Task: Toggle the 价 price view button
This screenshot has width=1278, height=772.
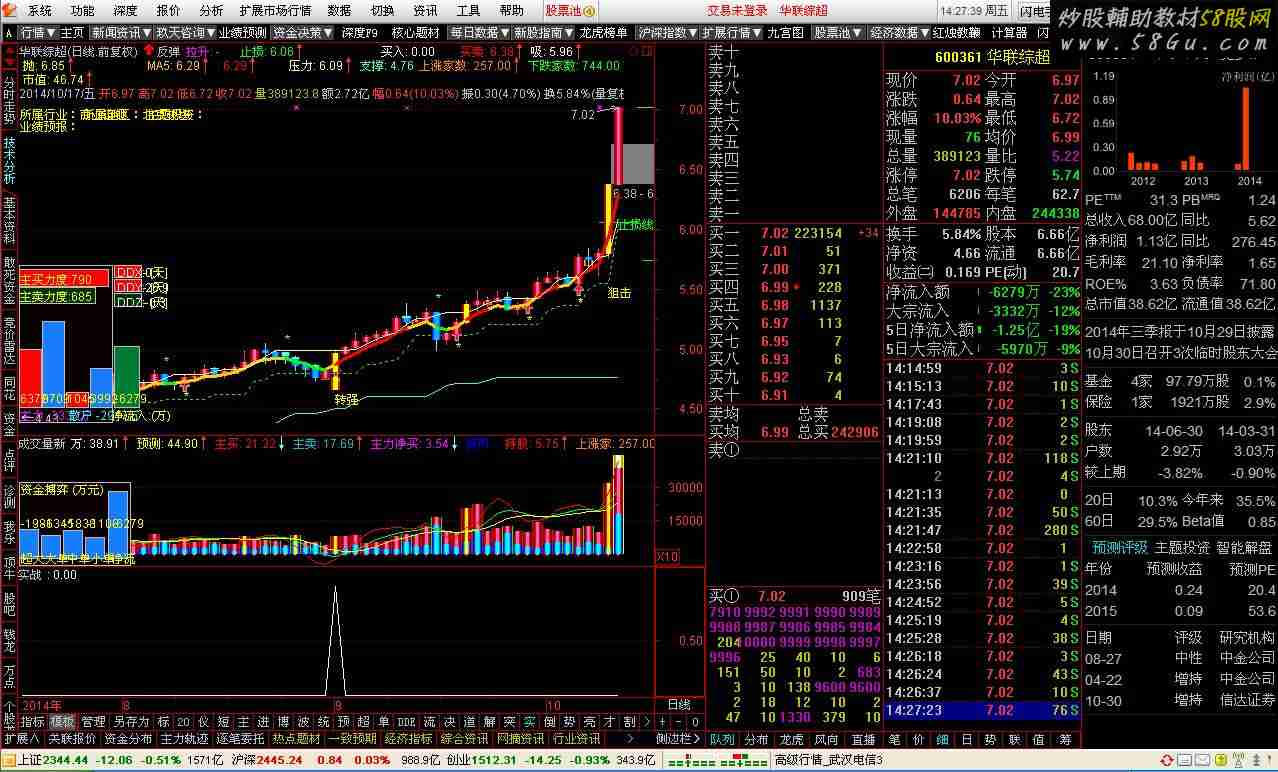Action: click(x=920, y=739)
